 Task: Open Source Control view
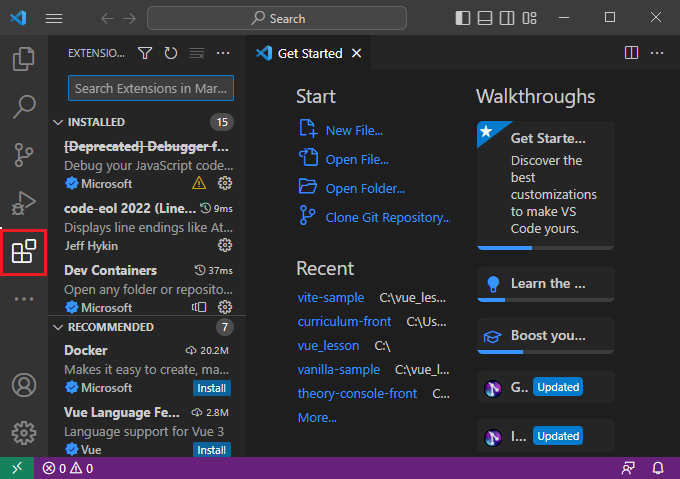point(23,154)
